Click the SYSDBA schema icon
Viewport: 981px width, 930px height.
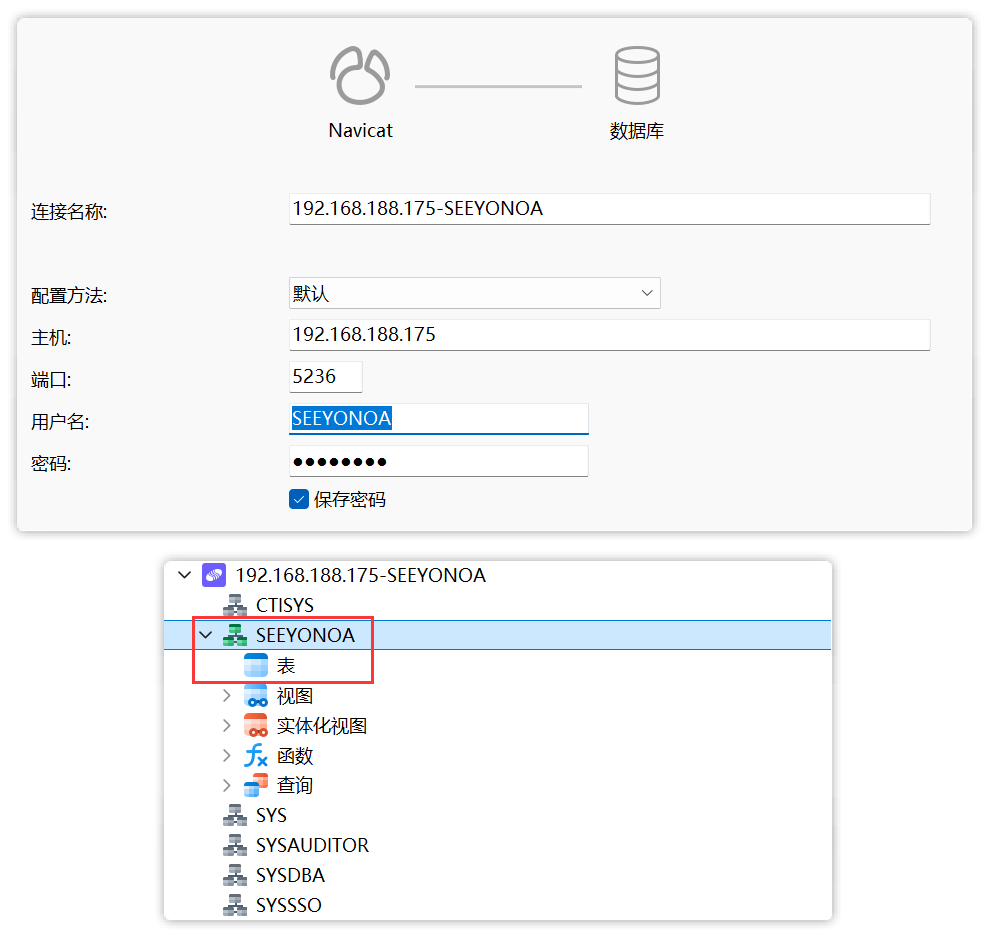click(235, 875)
